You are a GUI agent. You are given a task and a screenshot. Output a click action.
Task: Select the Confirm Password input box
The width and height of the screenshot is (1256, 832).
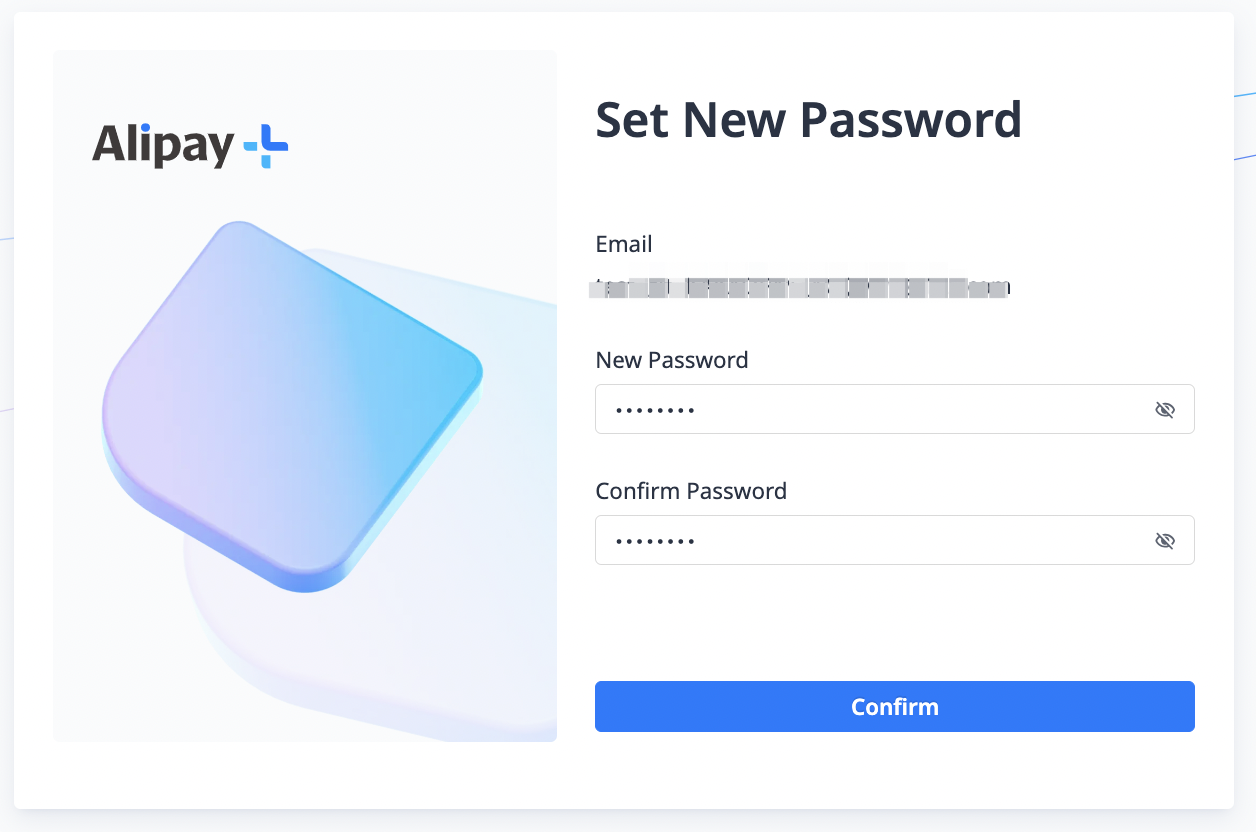tap(850, 540)
